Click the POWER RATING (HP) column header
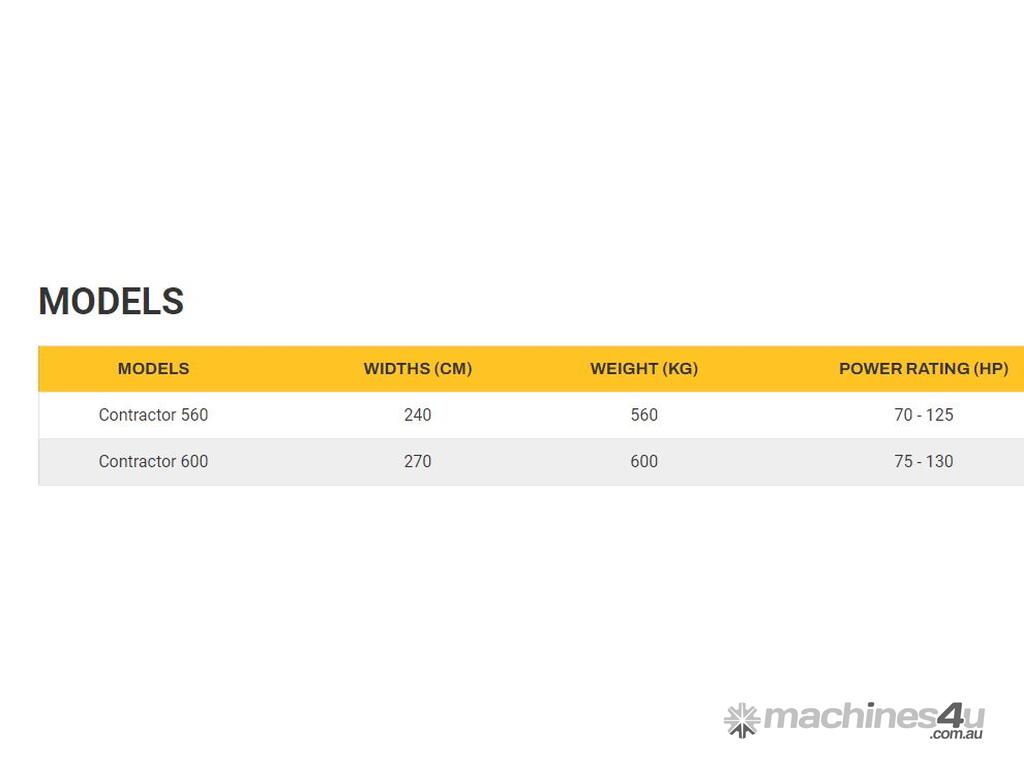The width and height of the screenshot is (1024, 768). tap(923, 369)
